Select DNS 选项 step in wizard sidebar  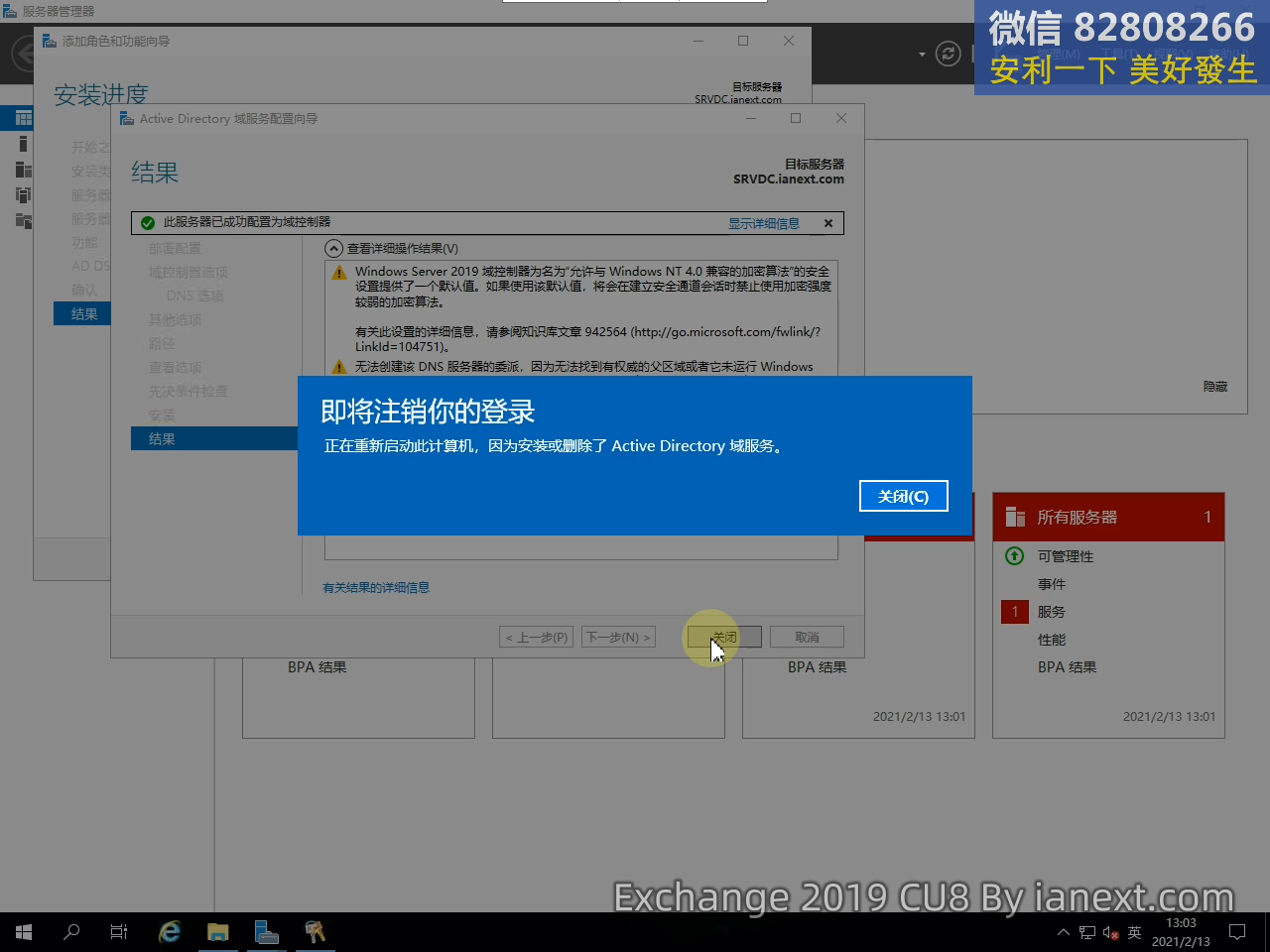coord(194,296)
